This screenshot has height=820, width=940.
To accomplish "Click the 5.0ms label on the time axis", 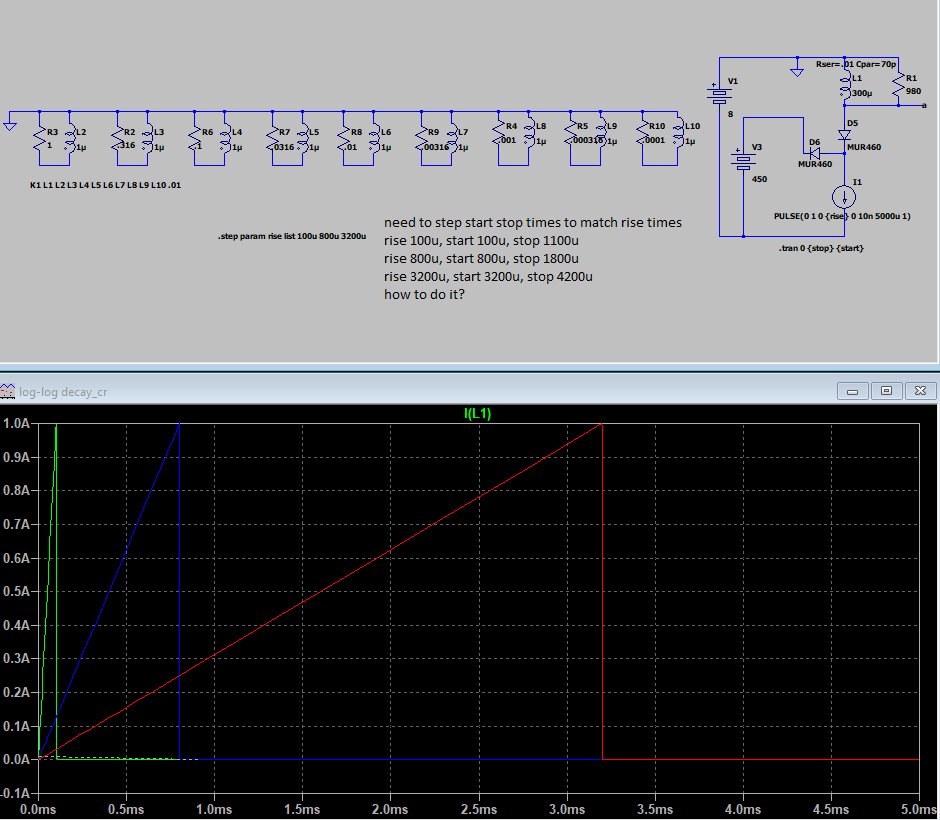I will click(917, 808).
